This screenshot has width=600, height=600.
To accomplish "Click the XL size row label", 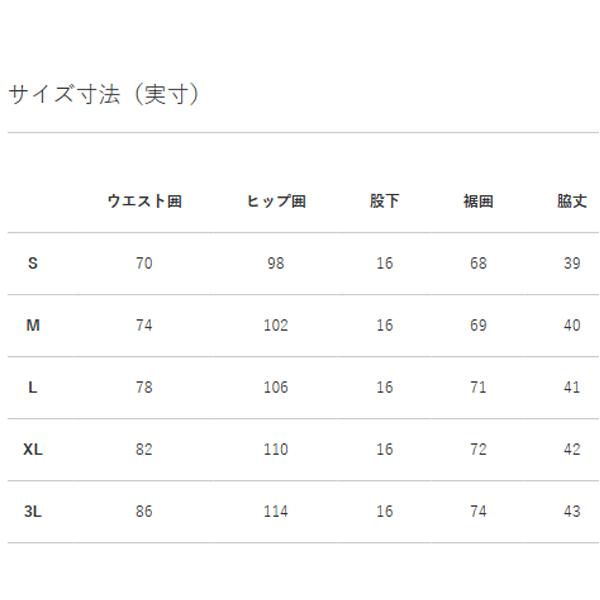I will pos(33,449).
